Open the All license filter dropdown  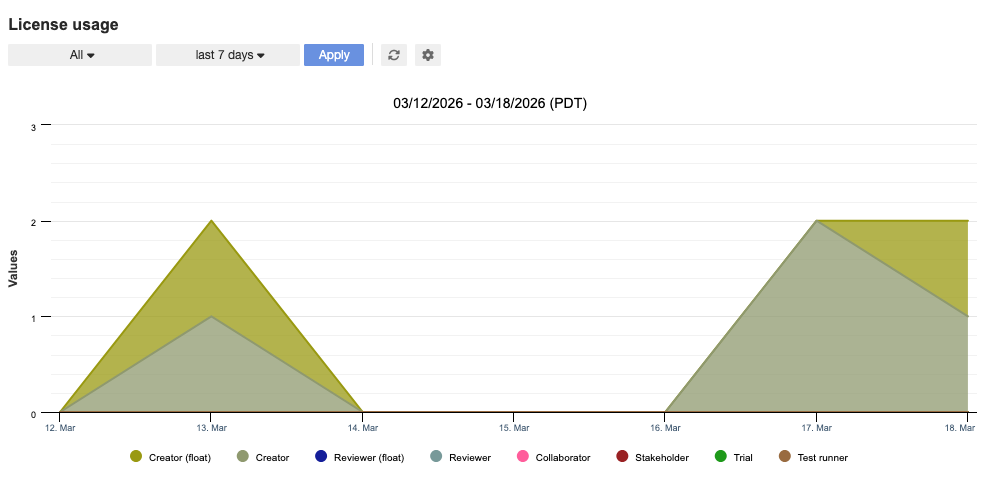80,55
